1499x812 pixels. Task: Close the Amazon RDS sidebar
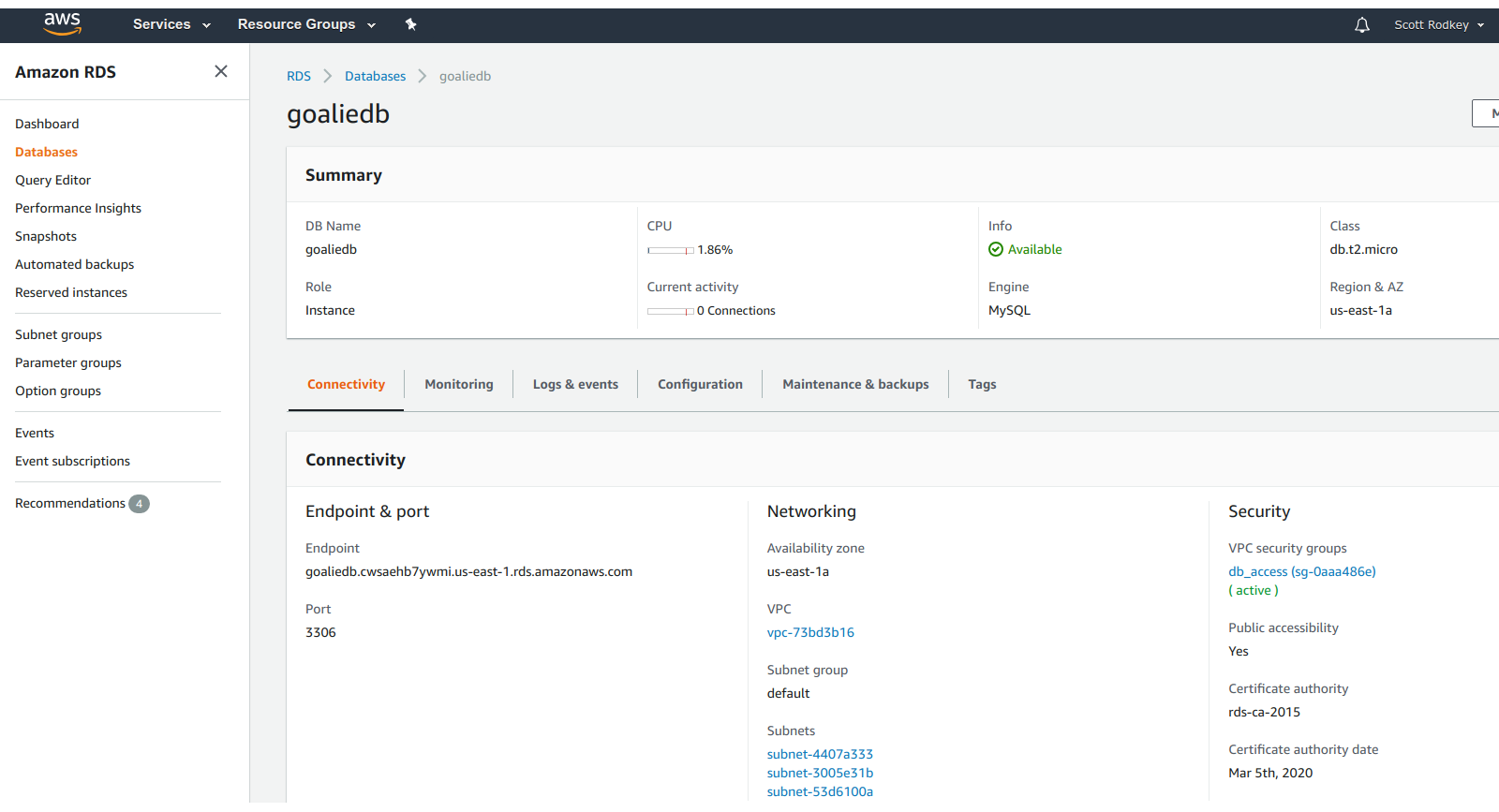[x=221, y=71]
